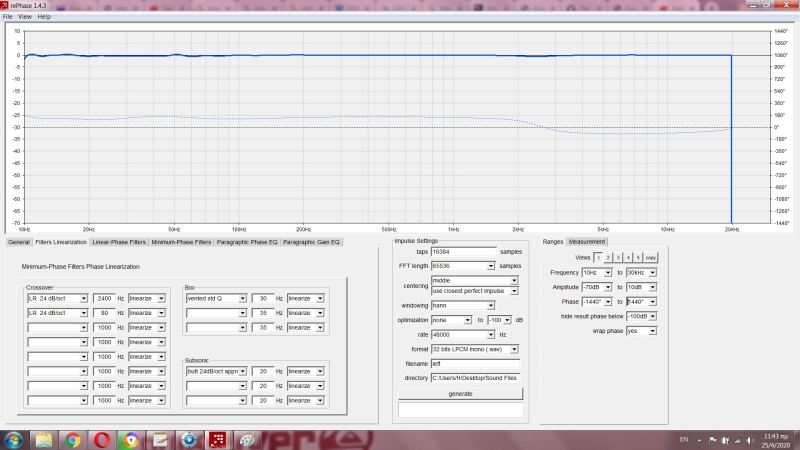Click the copy views button
This screenshot has height=450, width=800.
point(651,257)
